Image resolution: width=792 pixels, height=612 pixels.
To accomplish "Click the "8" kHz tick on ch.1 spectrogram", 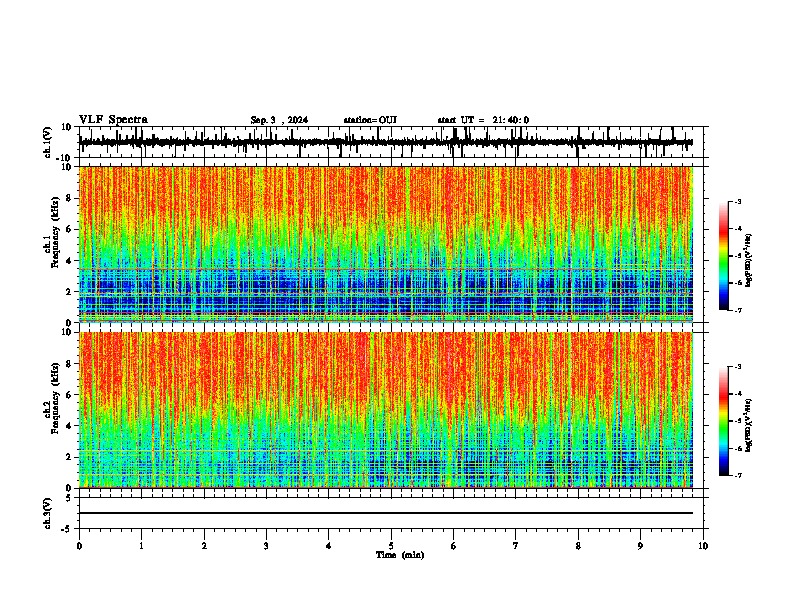I will (x=69, y=198).
